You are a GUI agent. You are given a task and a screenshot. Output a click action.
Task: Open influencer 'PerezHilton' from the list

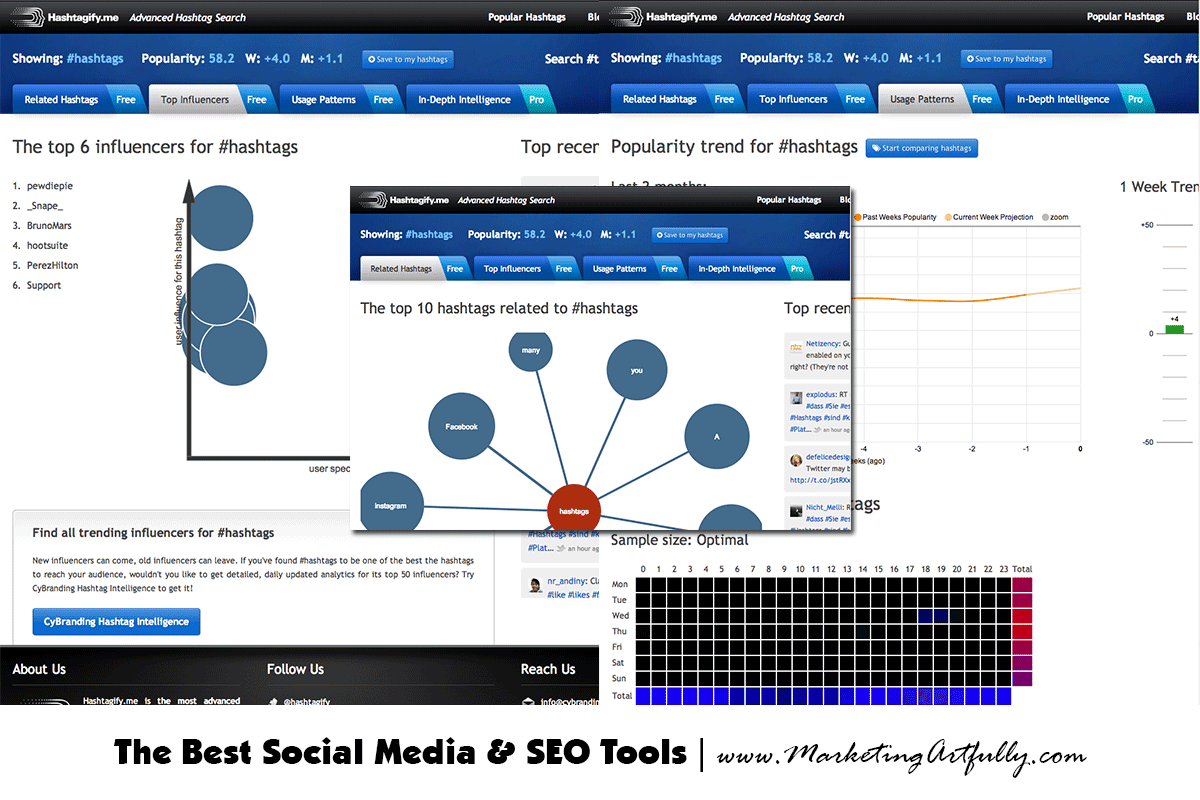[52, 266]
